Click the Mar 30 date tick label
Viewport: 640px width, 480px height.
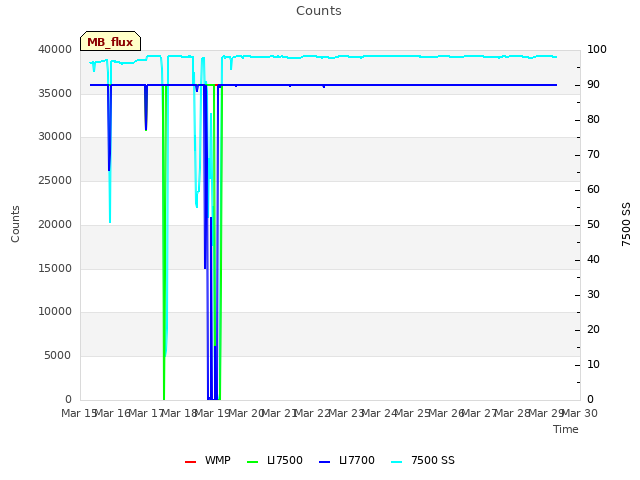pos(580,413)
